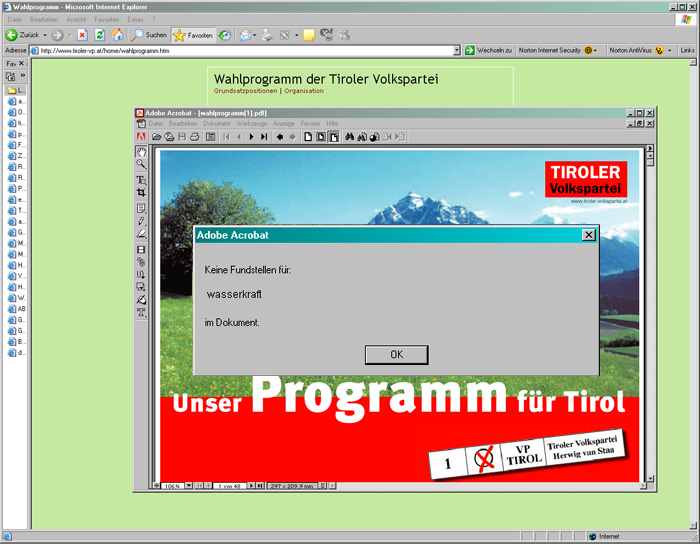
Task: Close the Adobe Acrobat search message dialog
Action: (589, 235)
